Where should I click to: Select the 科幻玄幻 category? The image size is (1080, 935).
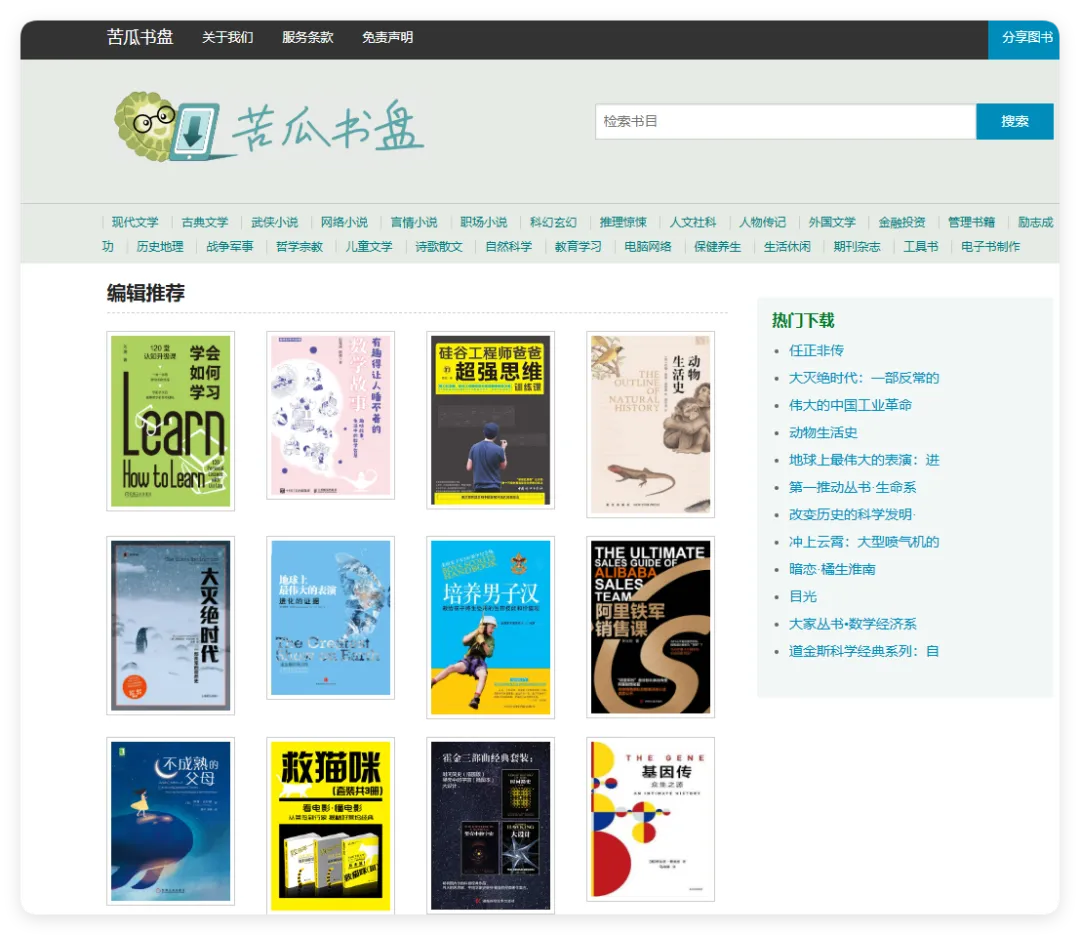click(x=553, y=222)
